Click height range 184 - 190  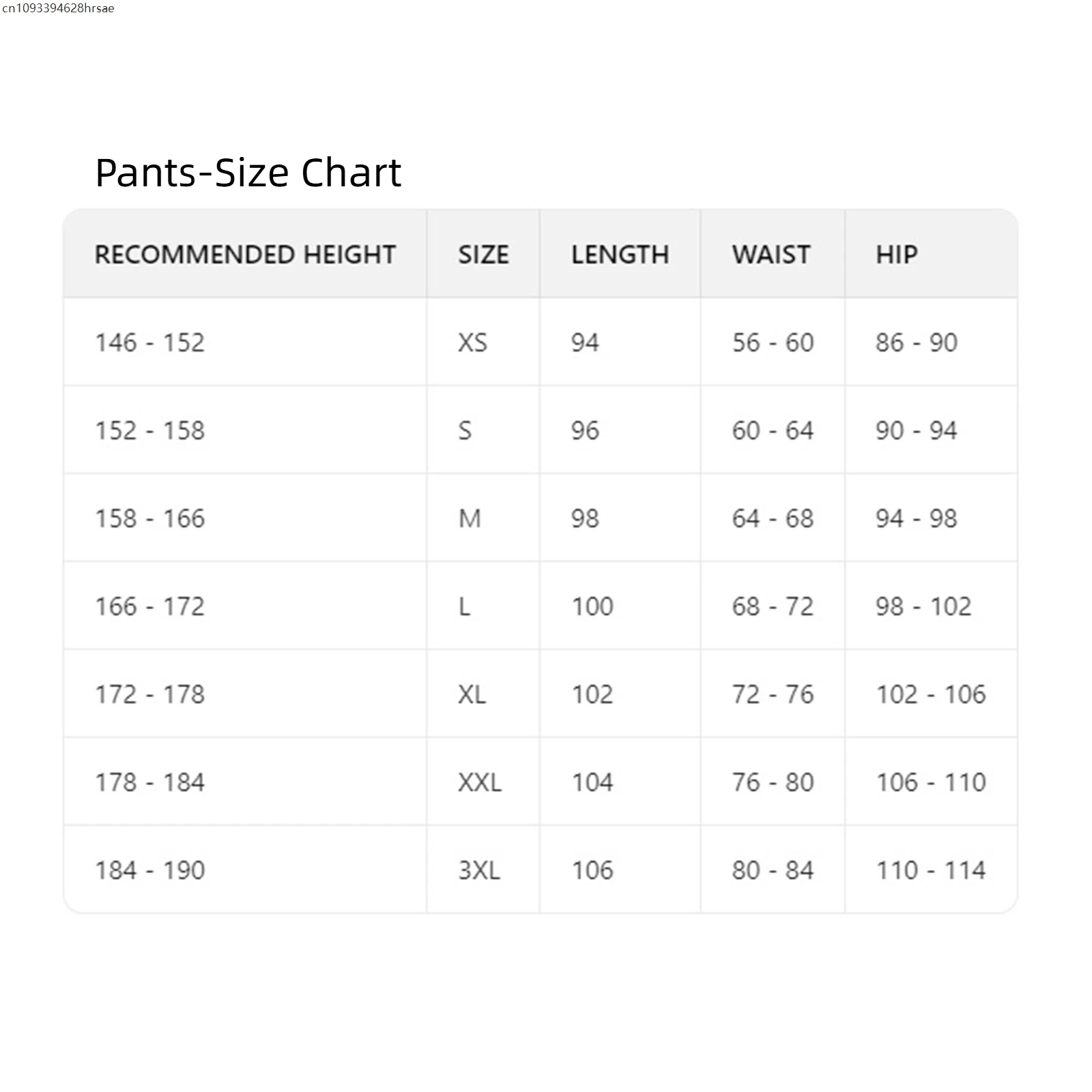click(149, 870)
